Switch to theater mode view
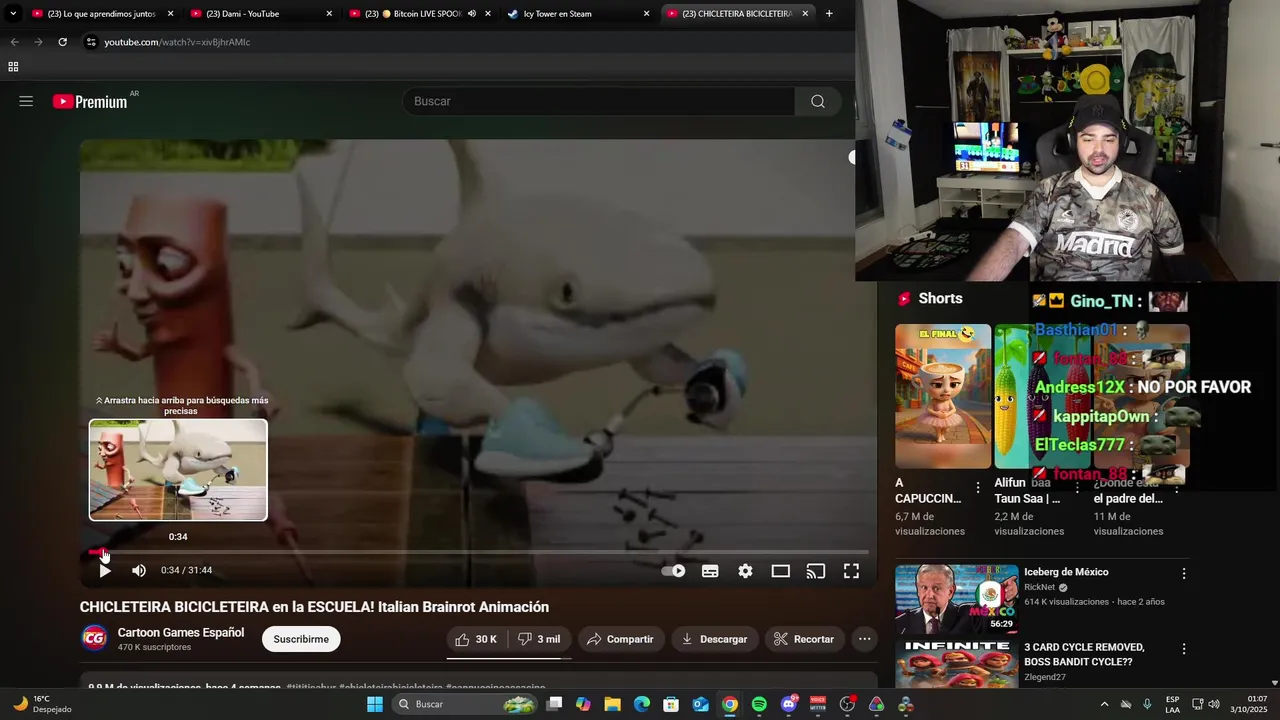Screen dimensions: 1280x720 (781, 571)
